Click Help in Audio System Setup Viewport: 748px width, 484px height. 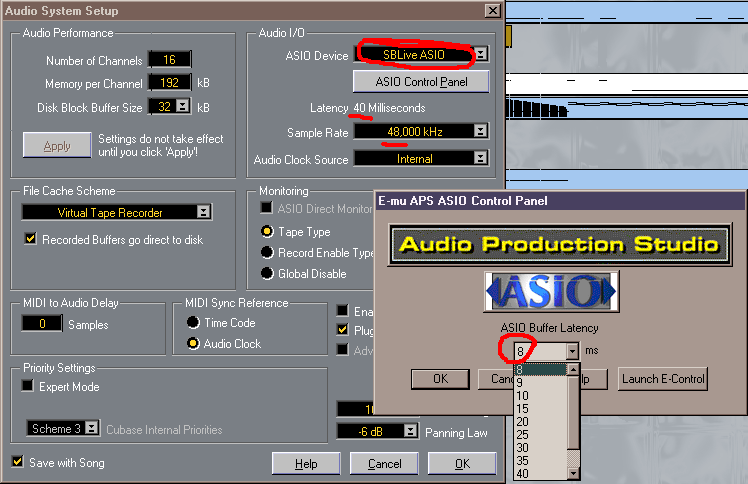[x=306, y=463]
